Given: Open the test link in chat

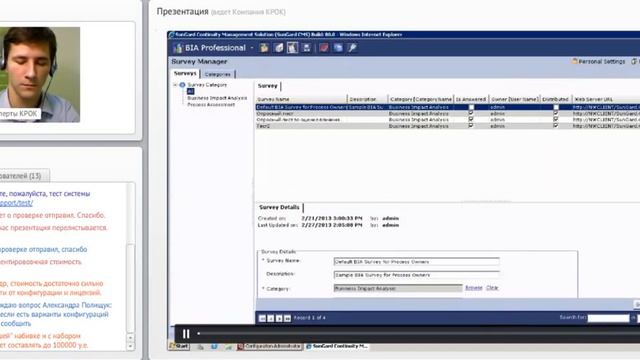Looking at the screenshot, I should [x=16, y=203].
